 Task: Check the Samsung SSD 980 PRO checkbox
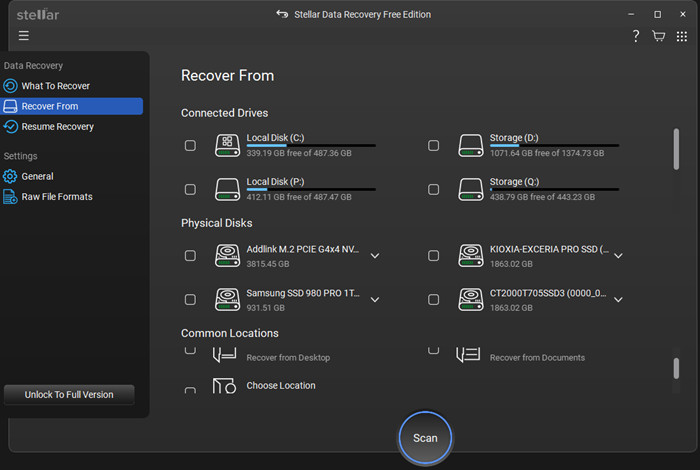coord(190,299)
